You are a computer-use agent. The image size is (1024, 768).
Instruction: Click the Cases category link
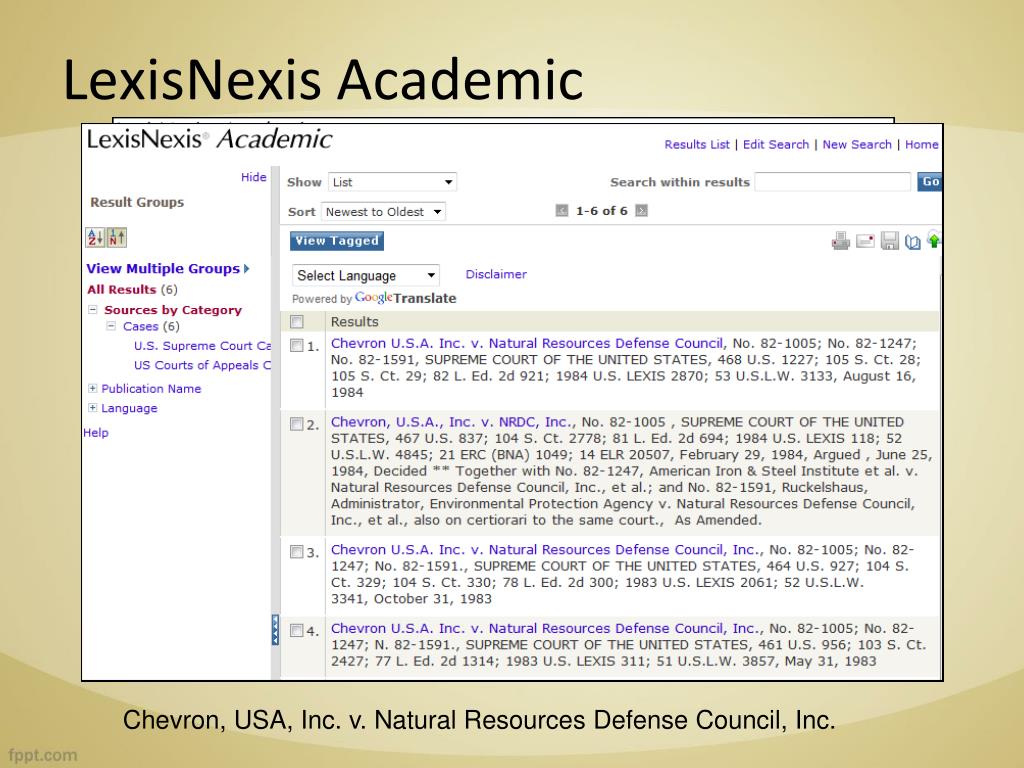point(141,326)
